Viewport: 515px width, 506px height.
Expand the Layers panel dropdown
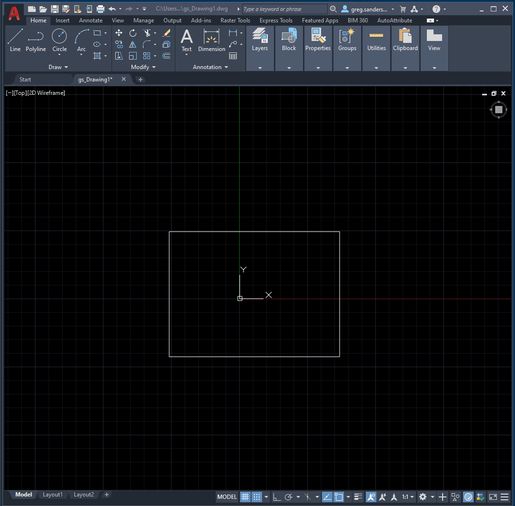tap(260, 68)
